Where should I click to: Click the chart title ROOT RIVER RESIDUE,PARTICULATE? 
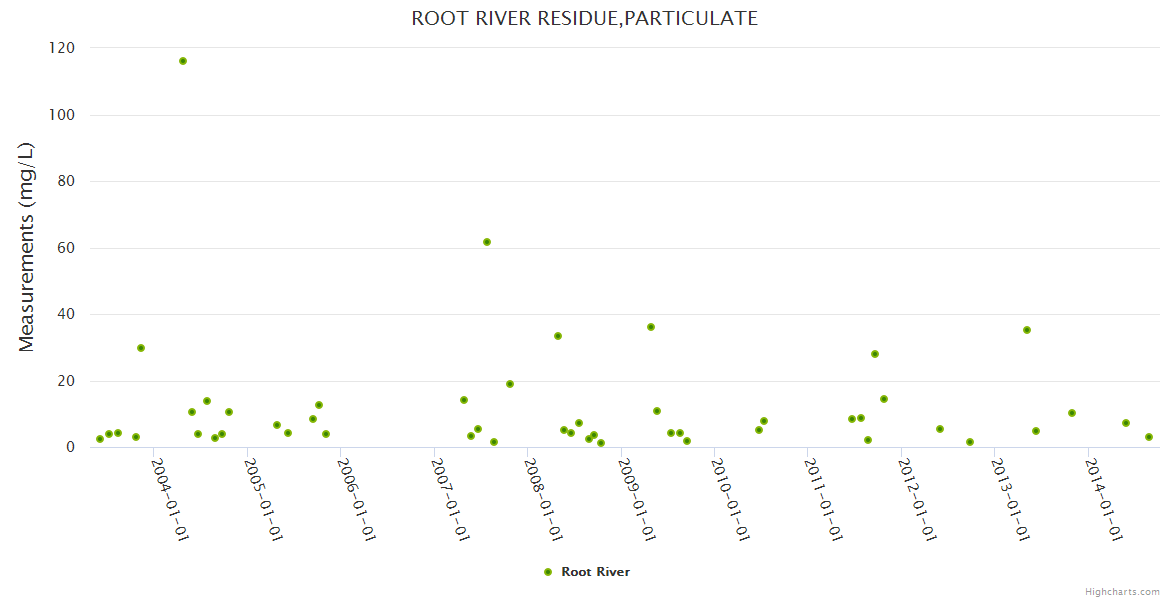584,18
